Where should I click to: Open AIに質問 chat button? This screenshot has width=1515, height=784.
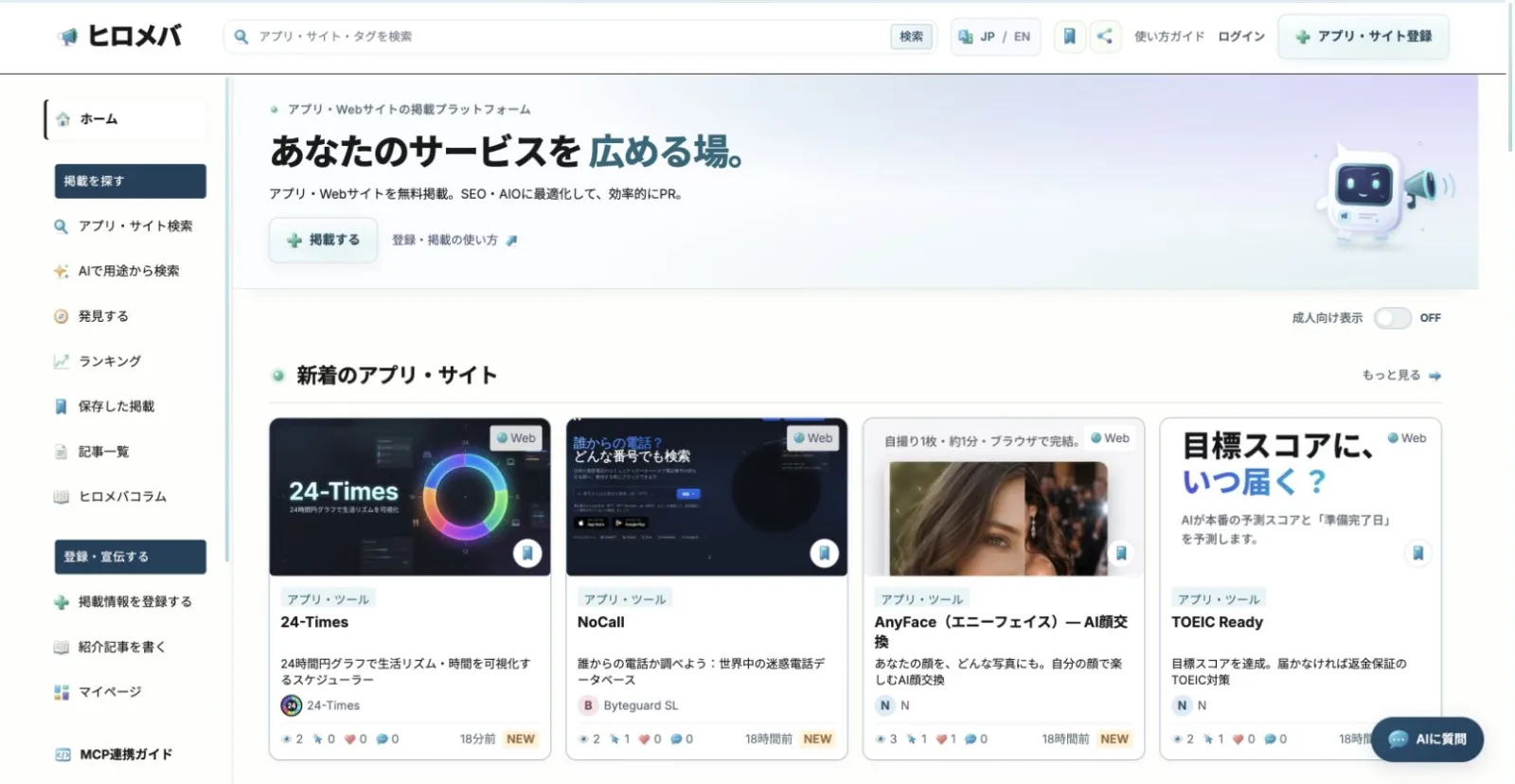point(1427,739)
